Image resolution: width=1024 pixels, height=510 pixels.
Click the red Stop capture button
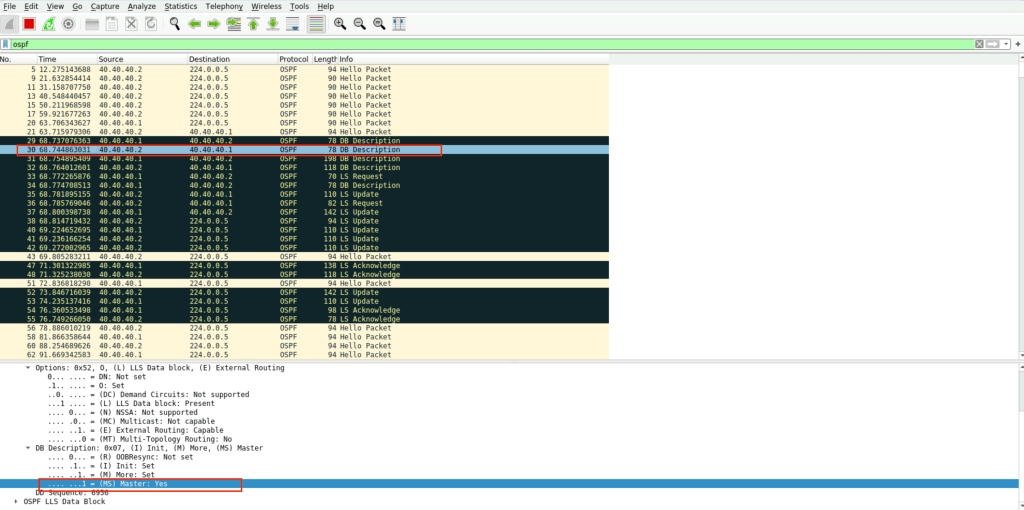[x=29, y=23]
